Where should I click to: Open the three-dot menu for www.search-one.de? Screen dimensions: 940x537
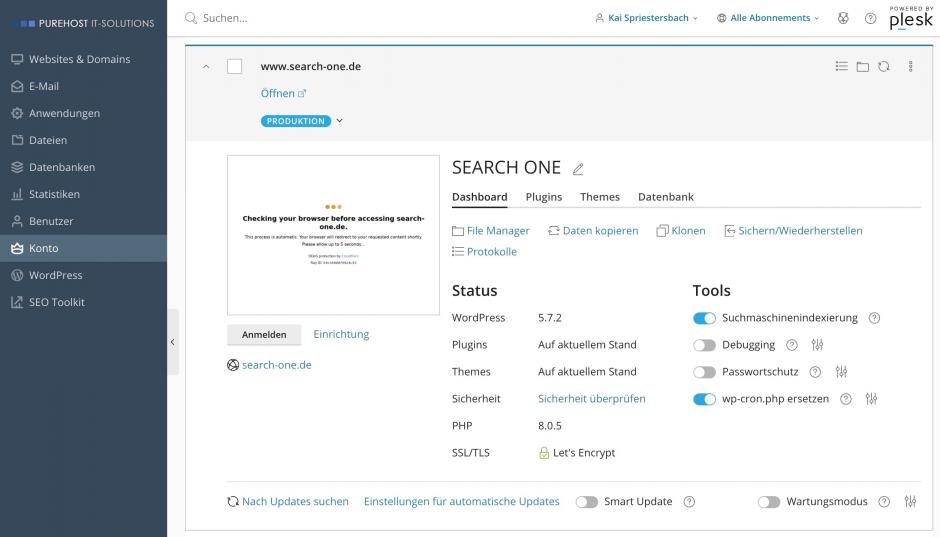(910, 67)
